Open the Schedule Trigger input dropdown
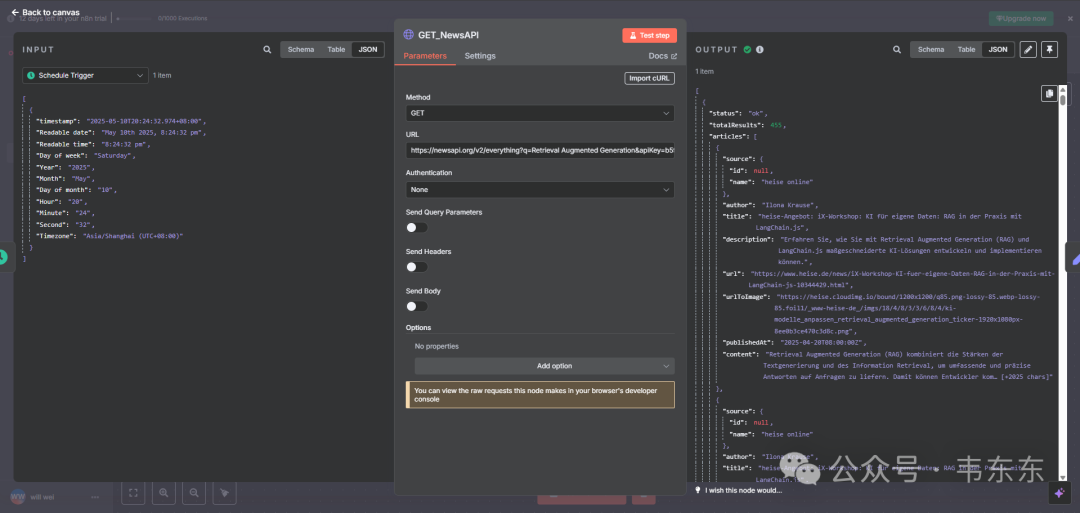 pos(85,75)
